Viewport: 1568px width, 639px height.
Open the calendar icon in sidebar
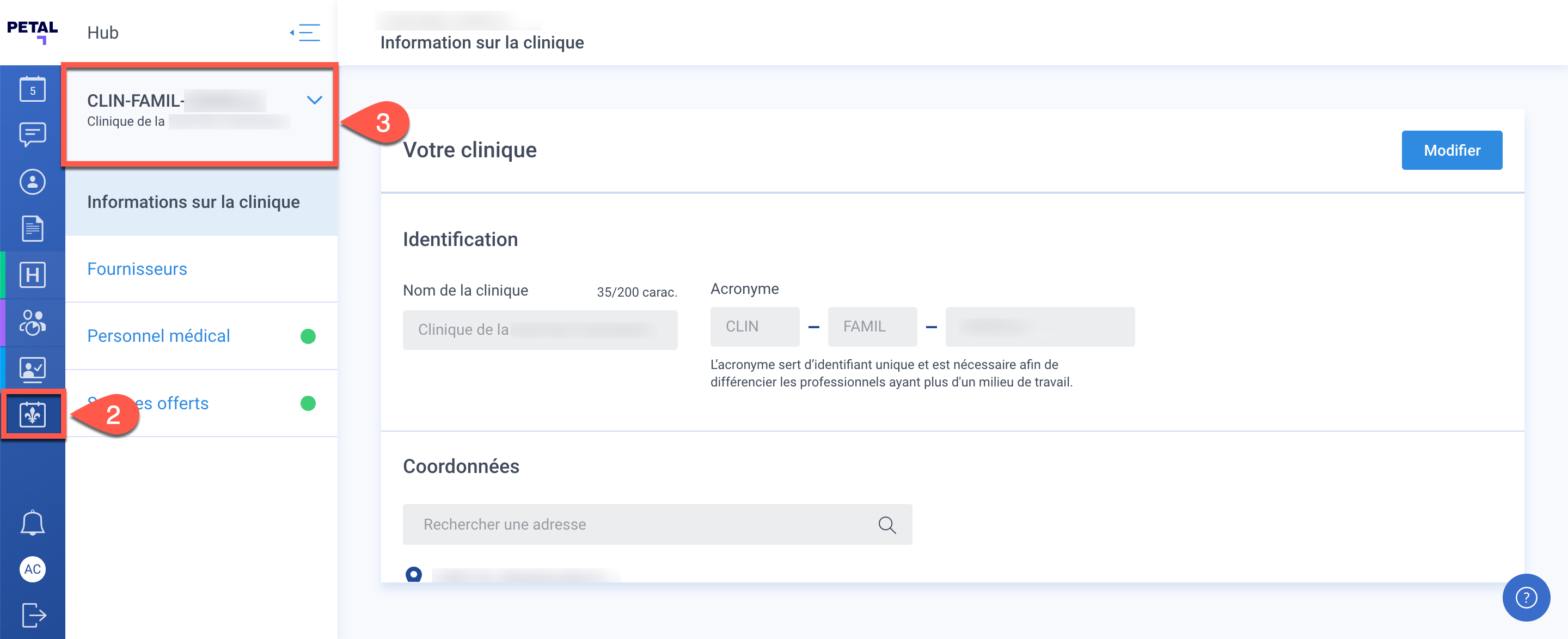click(x=32, y=89)
